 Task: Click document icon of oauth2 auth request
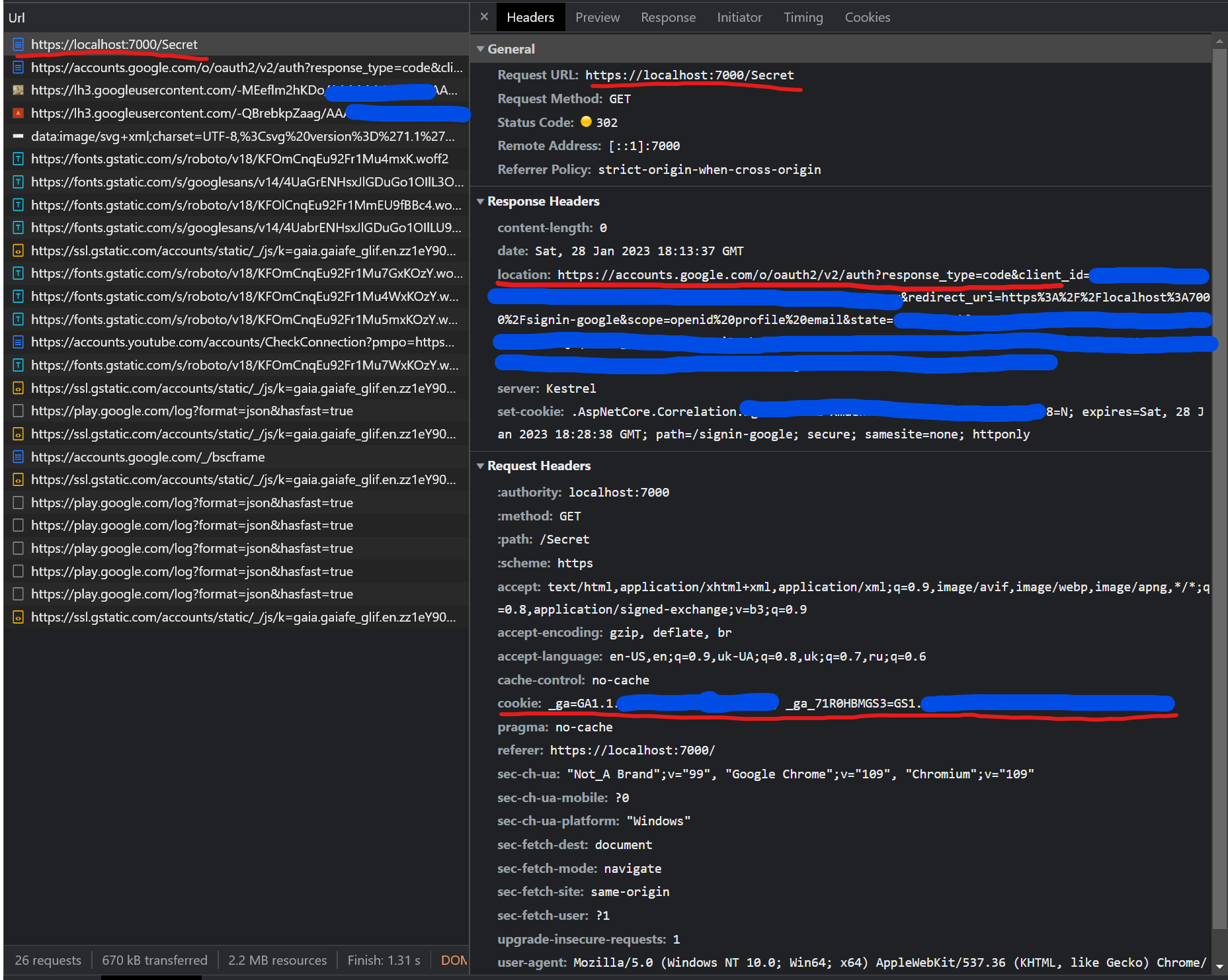point(19,67)
